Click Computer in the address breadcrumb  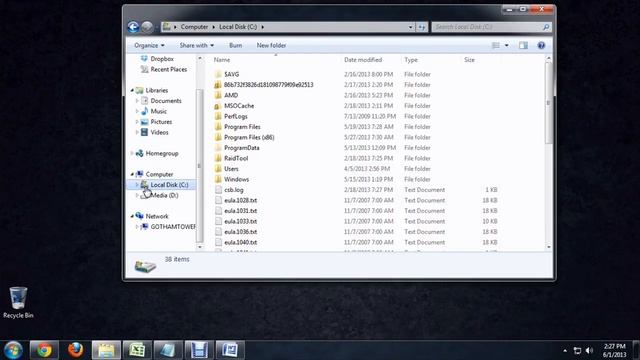[x=194, y=27]
